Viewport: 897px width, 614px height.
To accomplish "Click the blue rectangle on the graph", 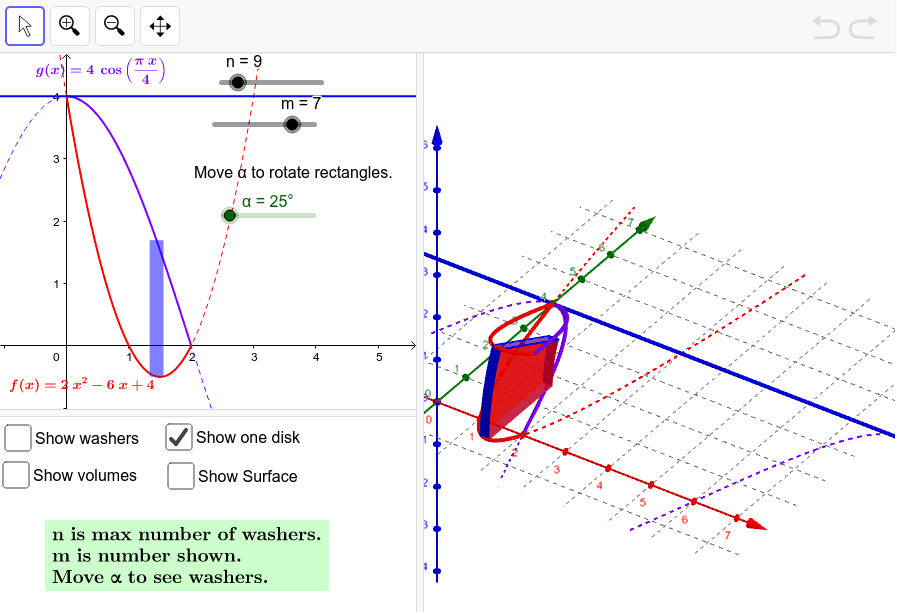I will click(x=156, y=290).
